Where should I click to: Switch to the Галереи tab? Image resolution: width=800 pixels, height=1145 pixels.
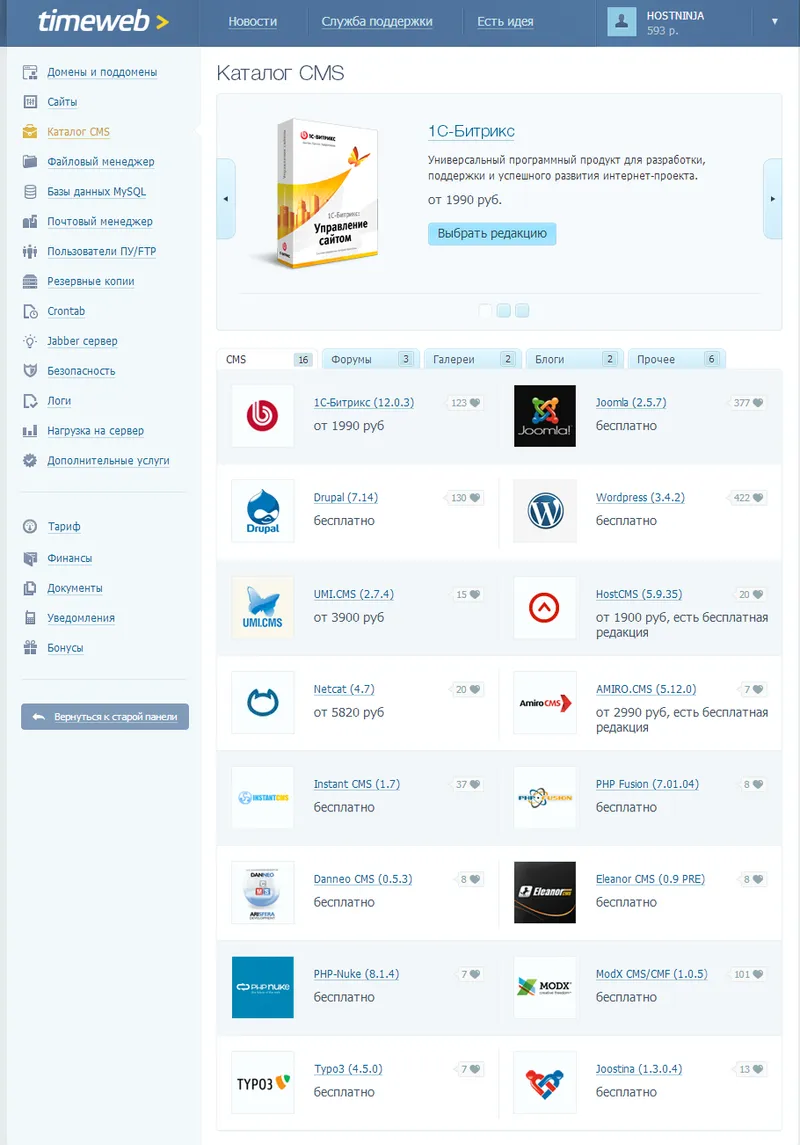pos(472,359)
